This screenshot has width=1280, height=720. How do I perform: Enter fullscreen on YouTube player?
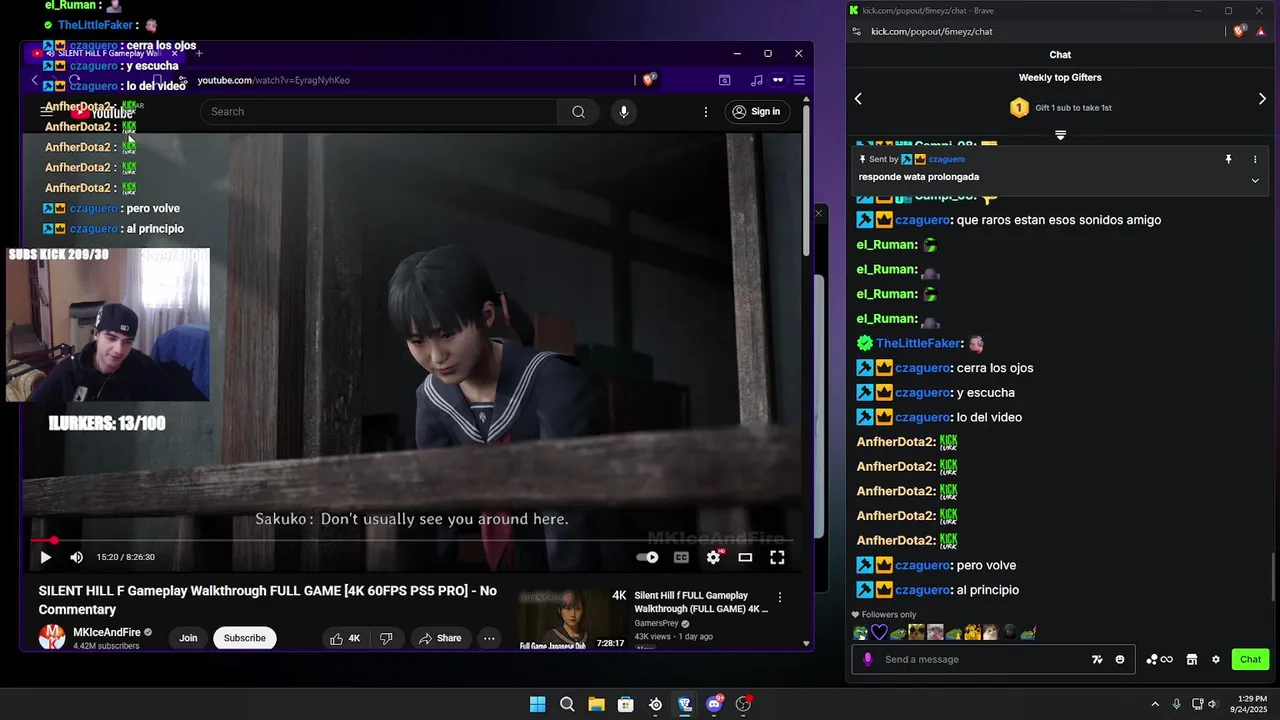(777, 557)
